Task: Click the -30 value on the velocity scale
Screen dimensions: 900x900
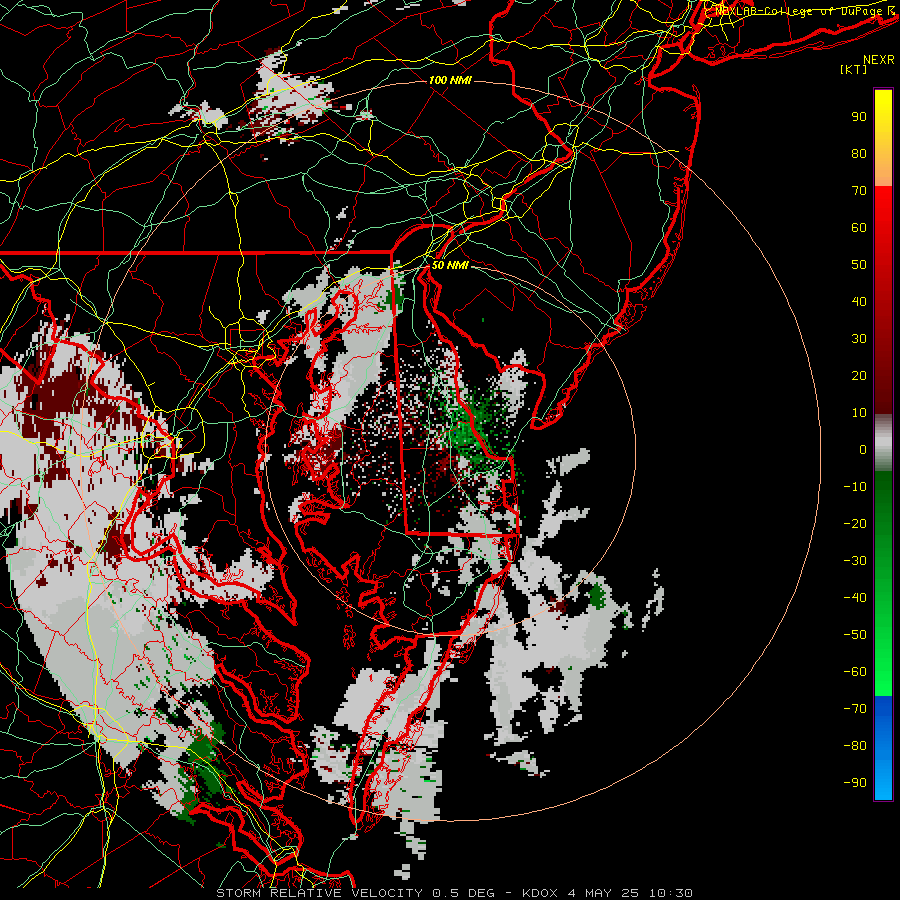Action: pos(855,561)
